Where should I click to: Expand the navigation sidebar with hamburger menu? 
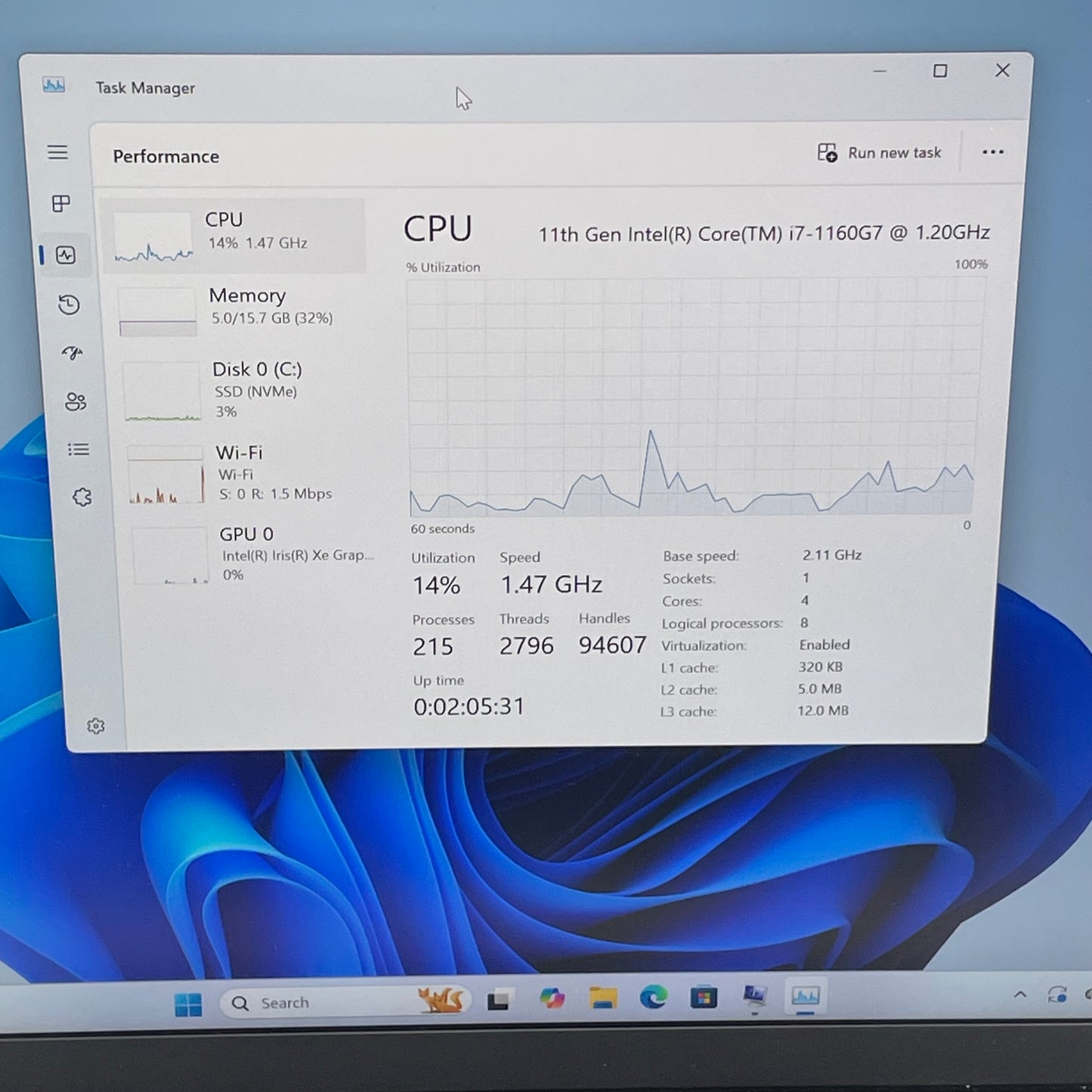(58, 152)
